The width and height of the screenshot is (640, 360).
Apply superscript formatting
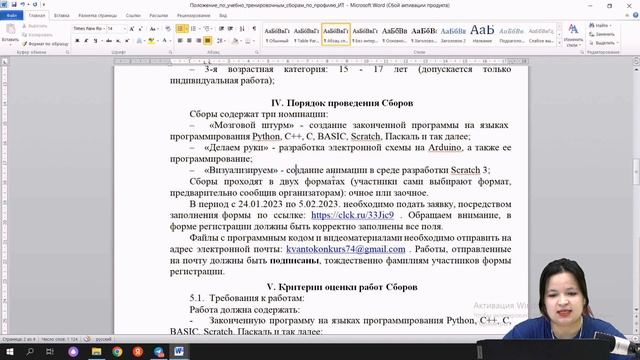coord(127,41)
